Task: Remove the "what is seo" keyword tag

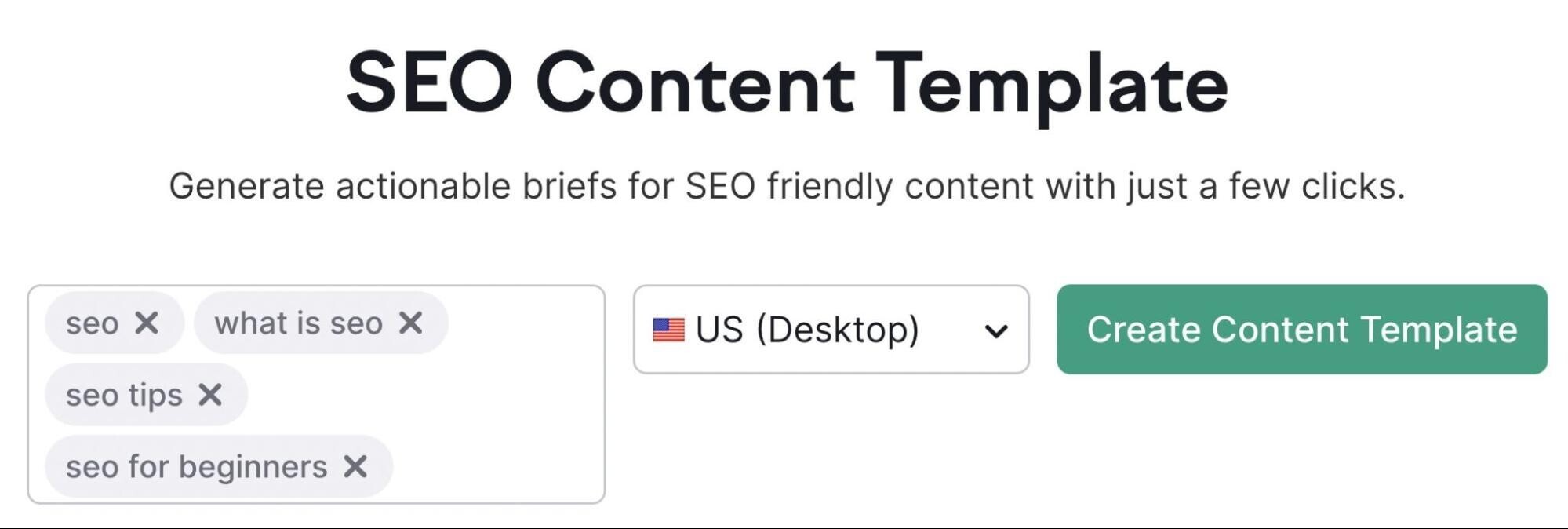Action: 411,323
